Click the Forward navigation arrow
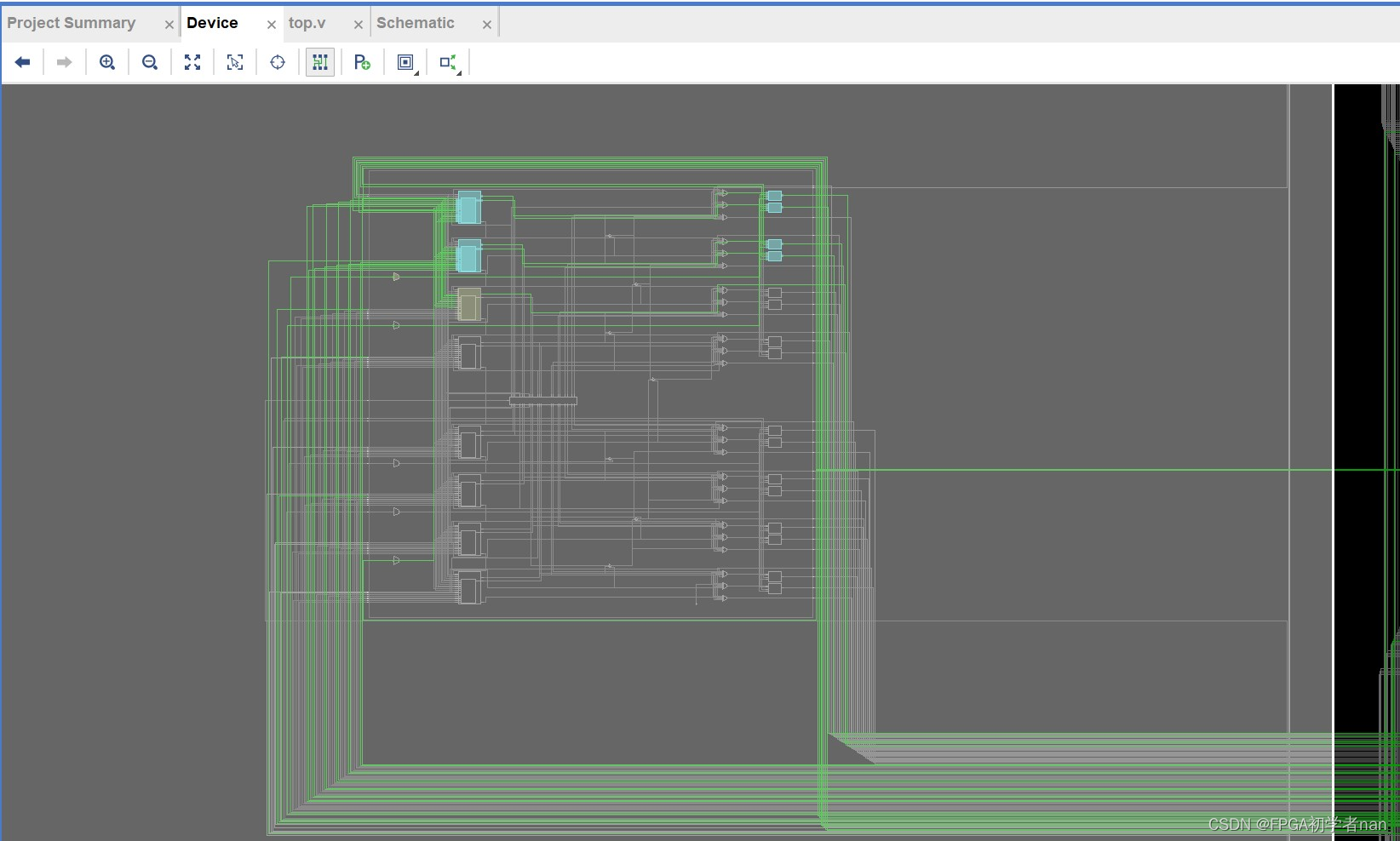The width and height of the screenshot is (1400, 841). pos(64,61)
